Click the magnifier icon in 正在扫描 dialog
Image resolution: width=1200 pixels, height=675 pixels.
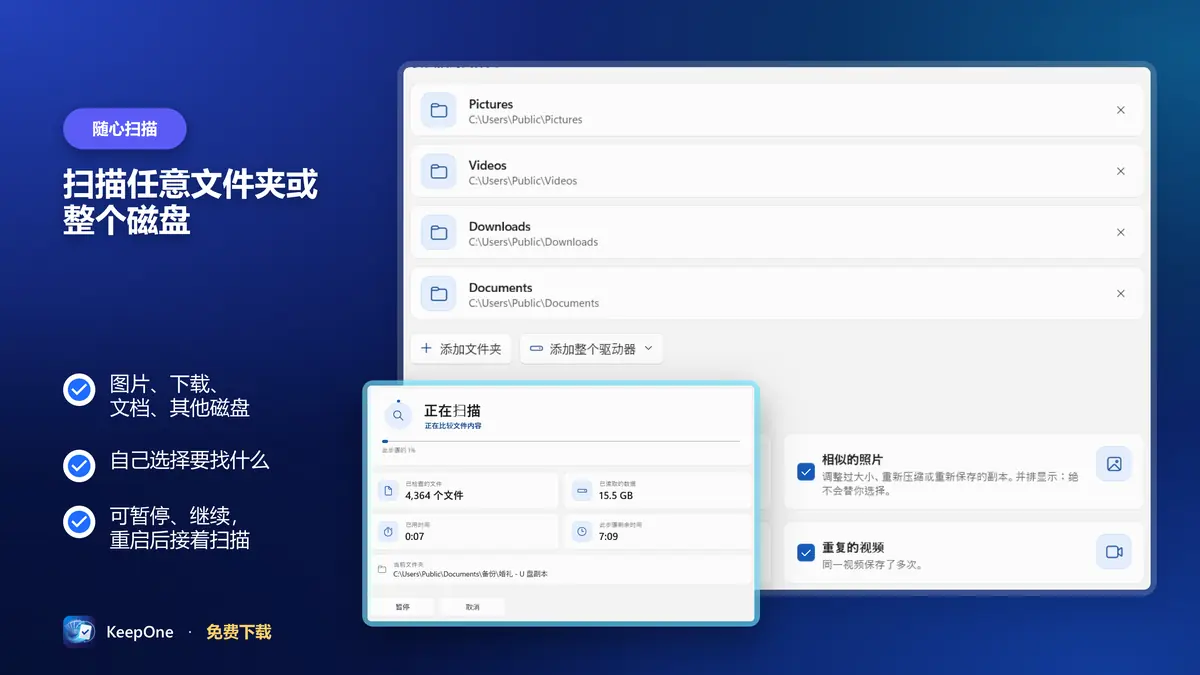tap(398, 415)
